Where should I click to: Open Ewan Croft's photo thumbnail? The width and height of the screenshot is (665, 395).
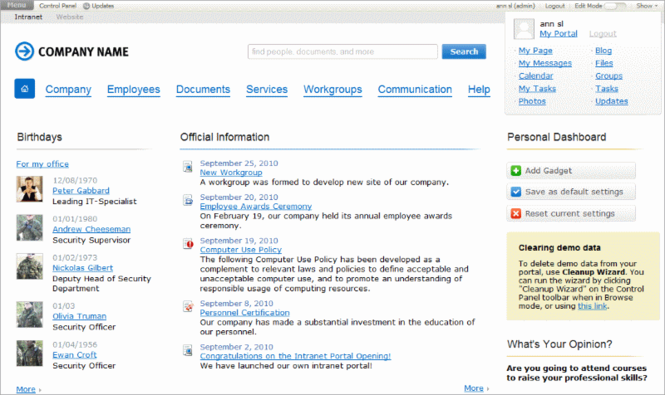point(30,353)
